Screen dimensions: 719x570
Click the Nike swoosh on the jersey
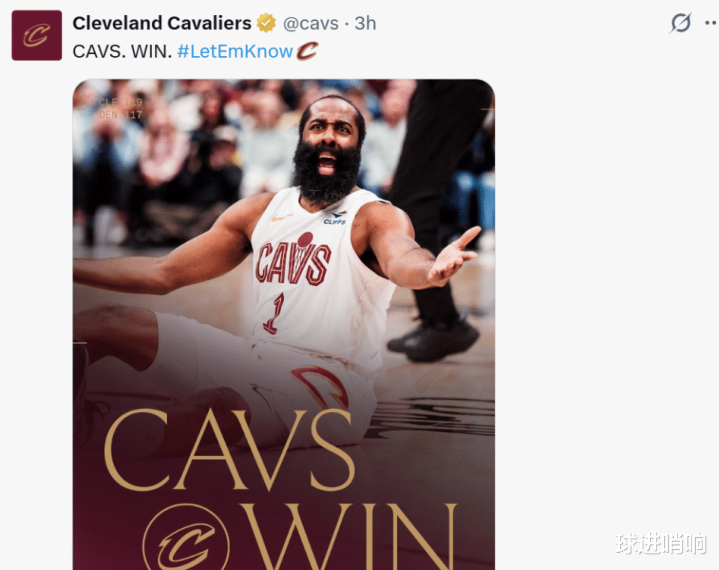click(282, 217)
